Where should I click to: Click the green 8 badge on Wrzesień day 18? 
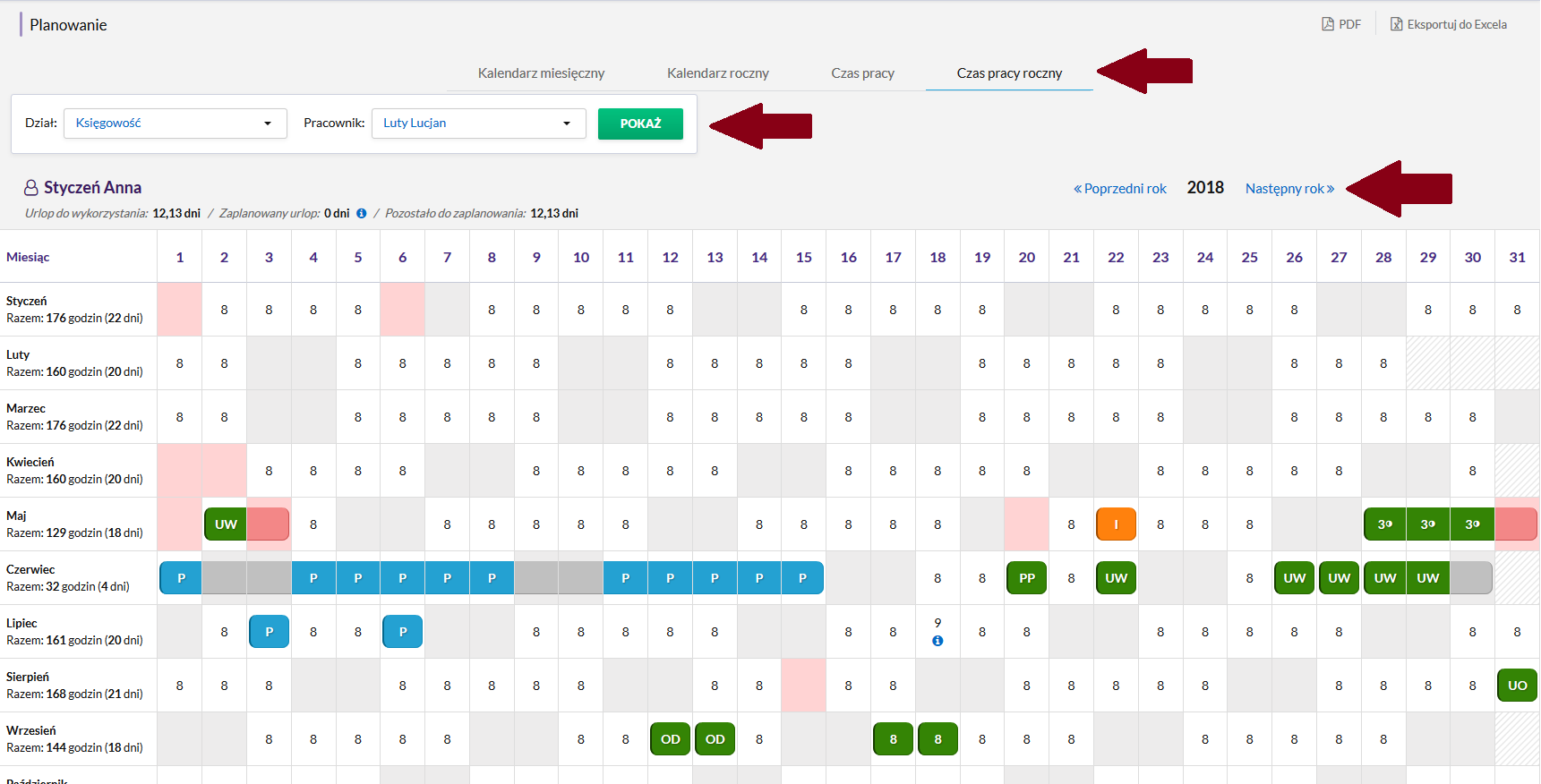pos(937,739)
